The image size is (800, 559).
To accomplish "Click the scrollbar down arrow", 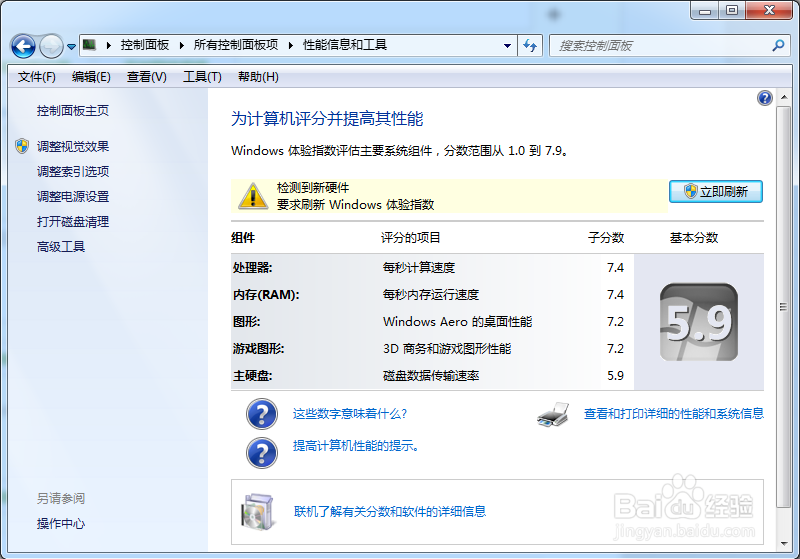I will point(784,544).
